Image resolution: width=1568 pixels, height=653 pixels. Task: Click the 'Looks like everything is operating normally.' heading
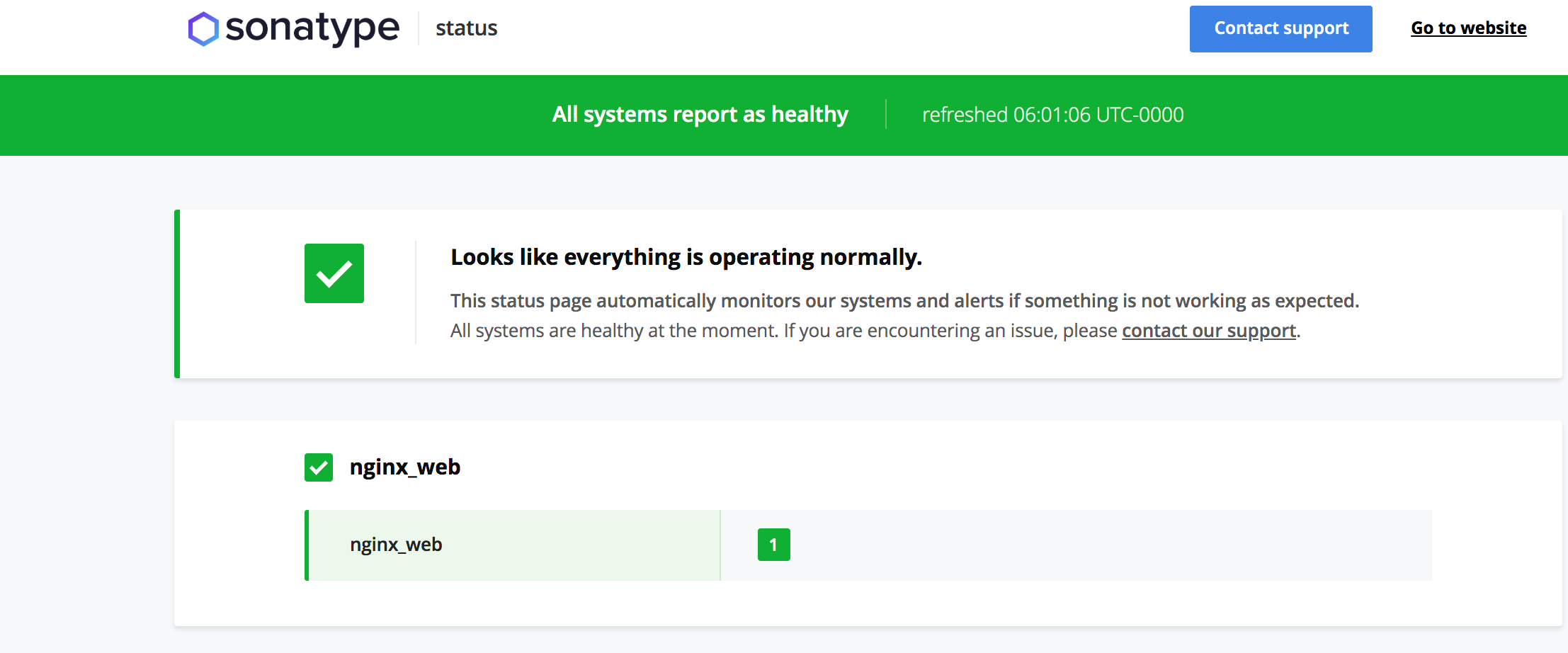(x=686, y=257)
